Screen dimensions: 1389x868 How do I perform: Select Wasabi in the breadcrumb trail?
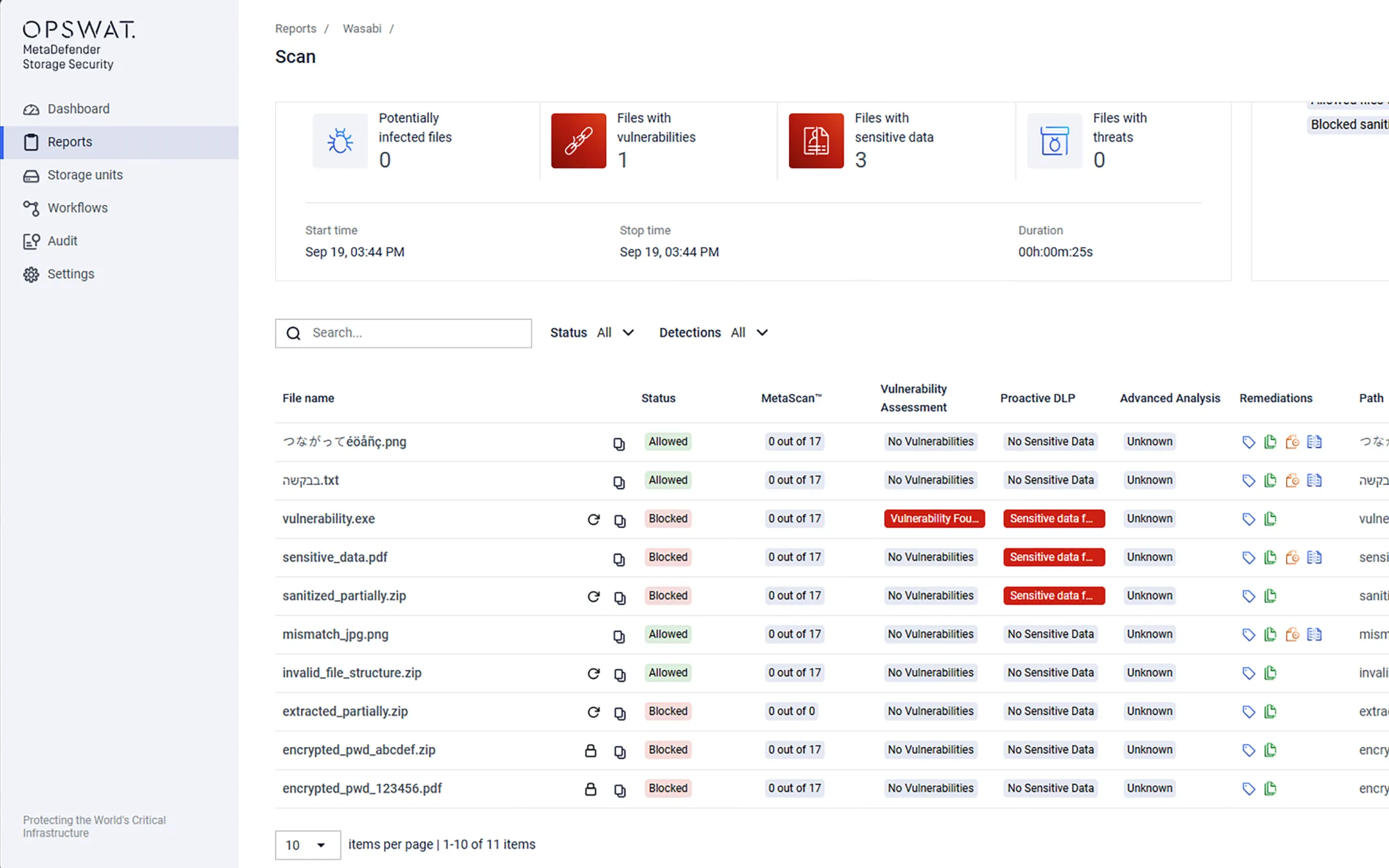[x=361, y=28]
